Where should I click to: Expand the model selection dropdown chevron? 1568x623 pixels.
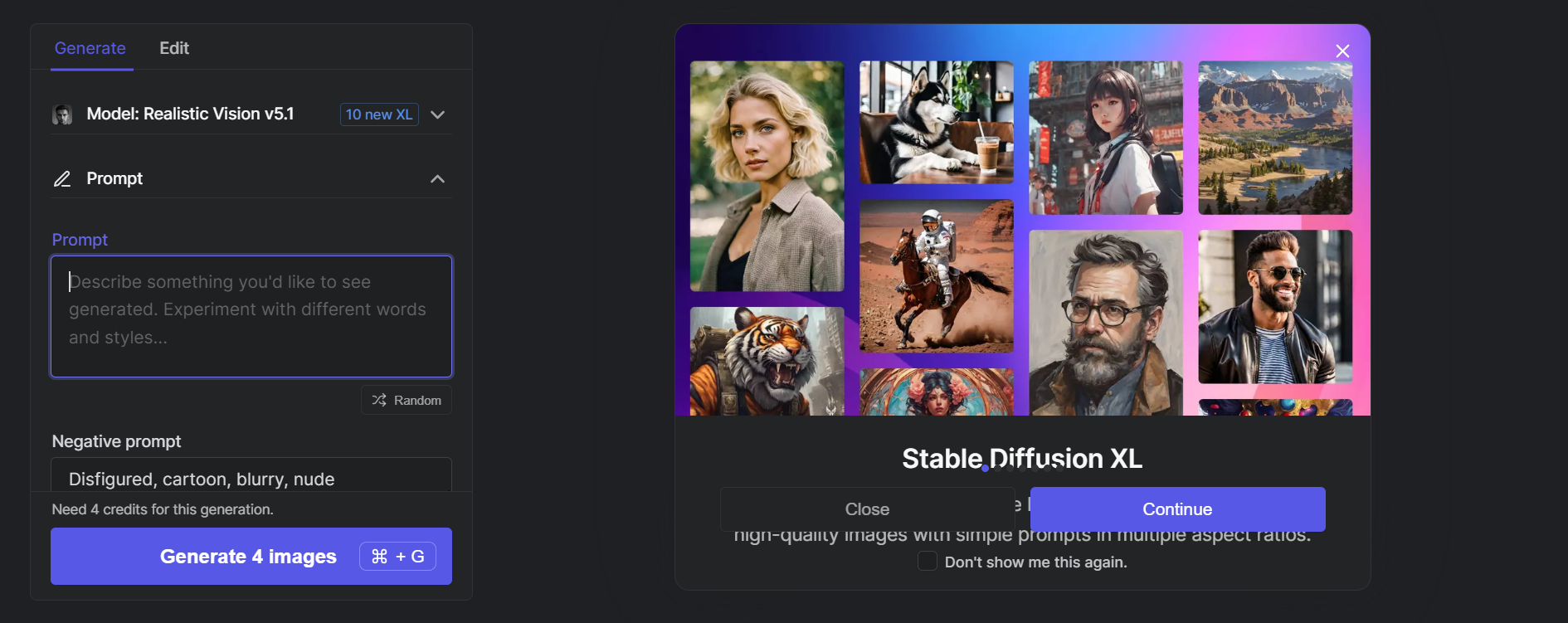point(438,114)
